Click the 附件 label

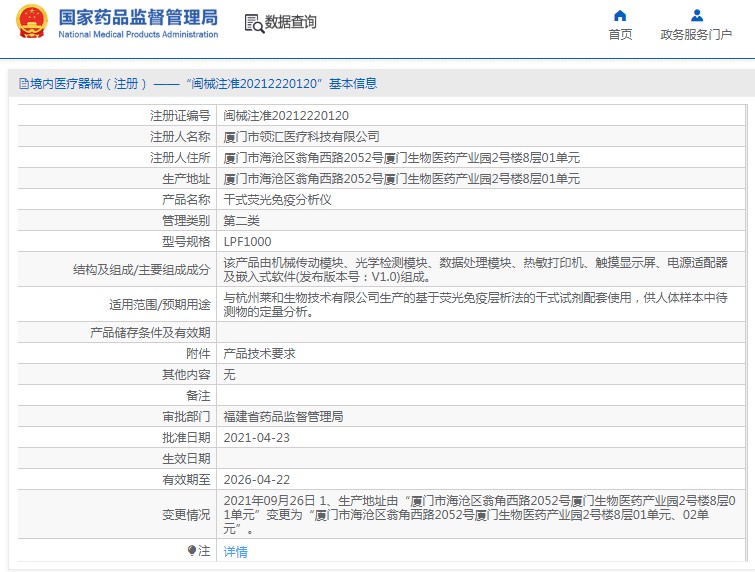(198, 353)
